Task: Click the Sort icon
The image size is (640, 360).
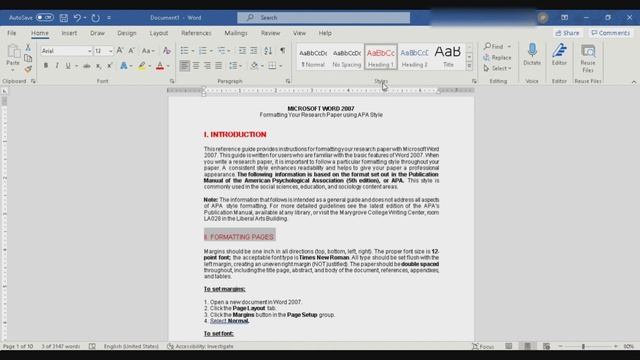Action: point(268,51)
